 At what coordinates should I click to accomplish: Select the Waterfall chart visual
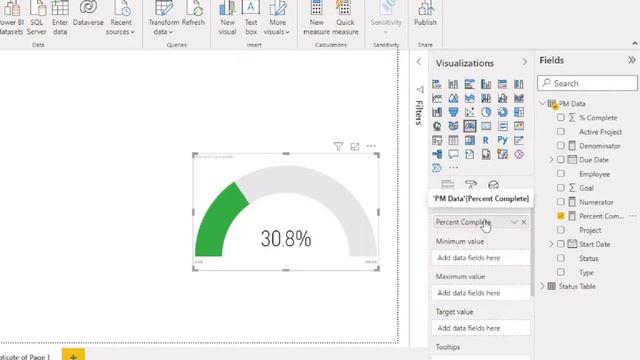pos(437,112)
